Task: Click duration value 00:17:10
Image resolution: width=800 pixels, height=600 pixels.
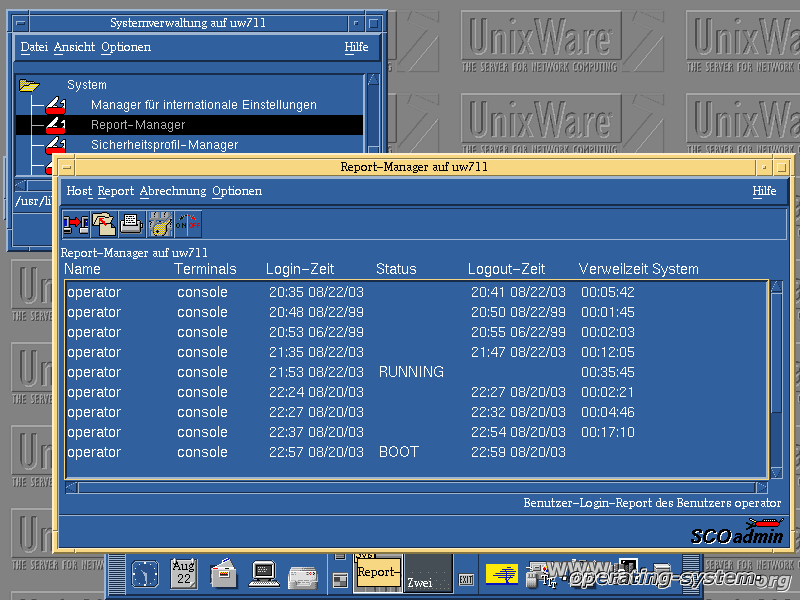Action: [608, 432]
